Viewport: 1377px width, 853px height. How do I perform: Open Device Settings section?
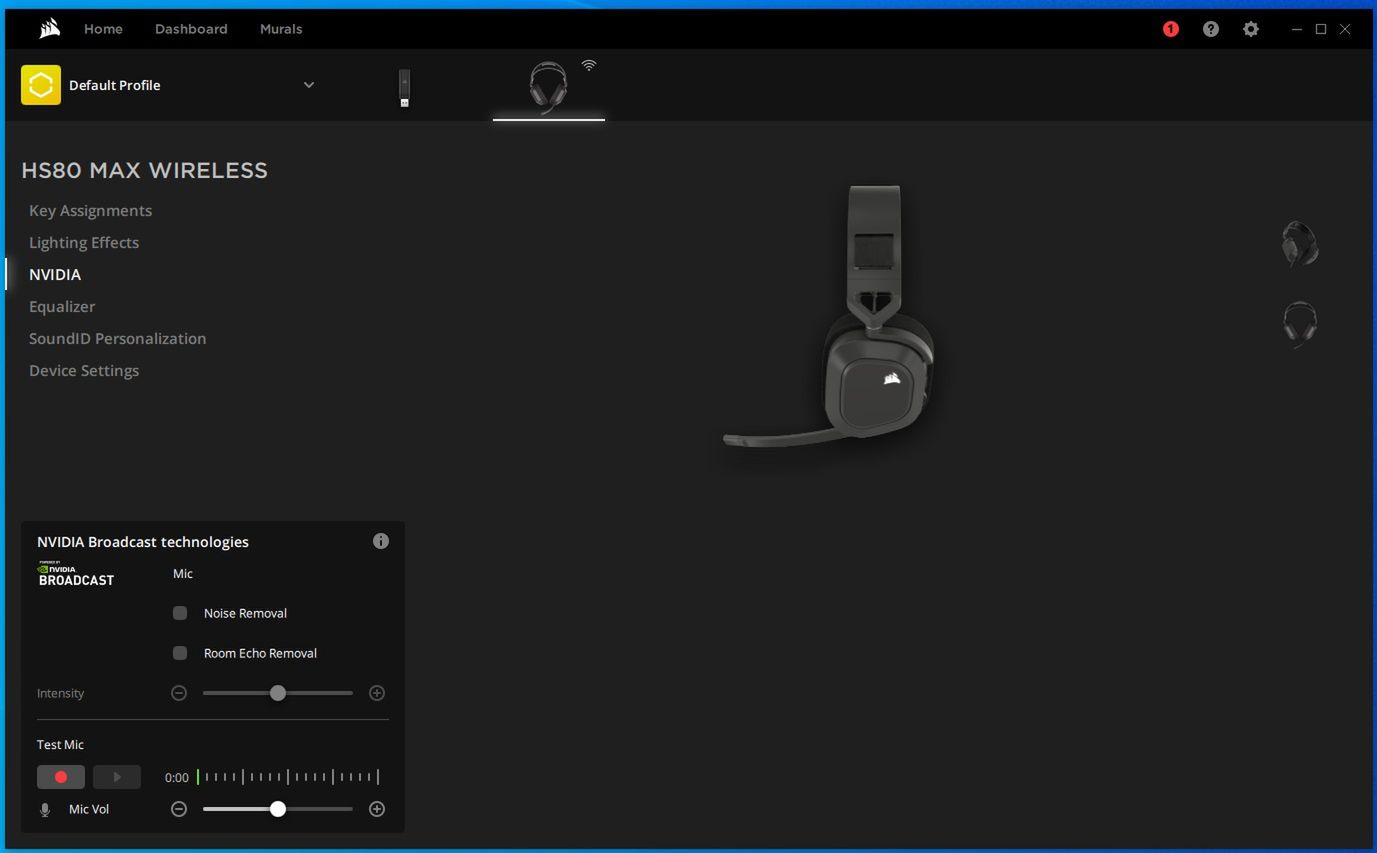84,370
